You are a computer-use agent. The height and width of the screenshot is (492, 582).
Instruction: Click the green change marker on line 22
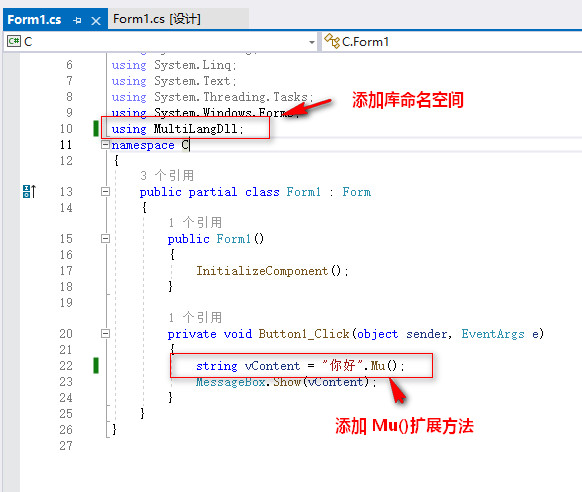tap(96, 365)
